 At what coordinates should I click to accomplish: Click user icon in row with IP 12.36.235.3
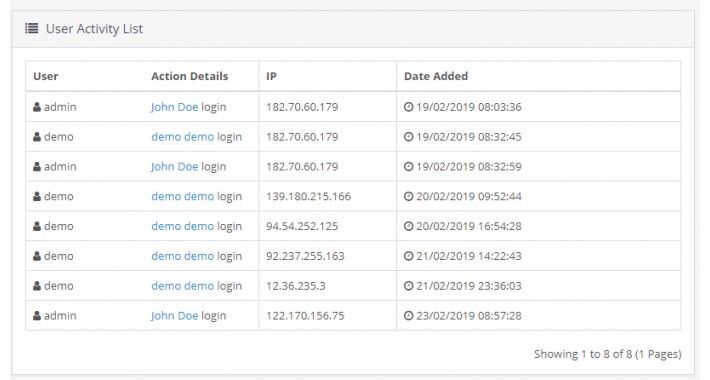pos(37,286)
